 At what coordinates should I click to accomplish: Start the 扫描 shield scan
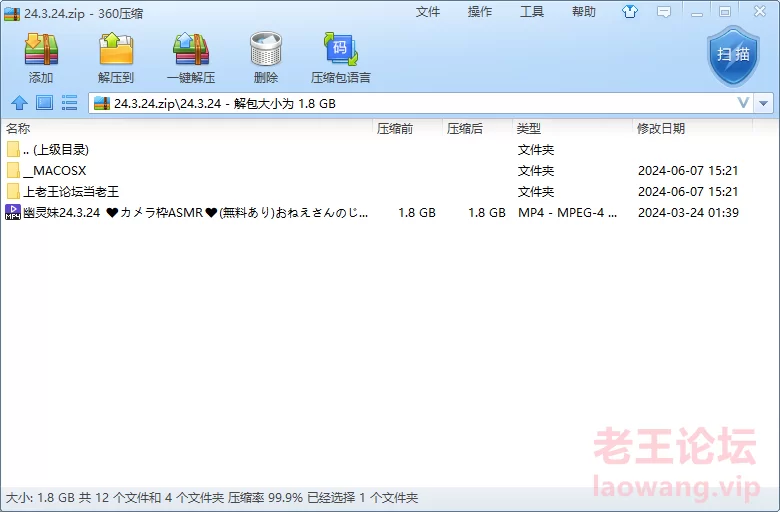point(733,56)
